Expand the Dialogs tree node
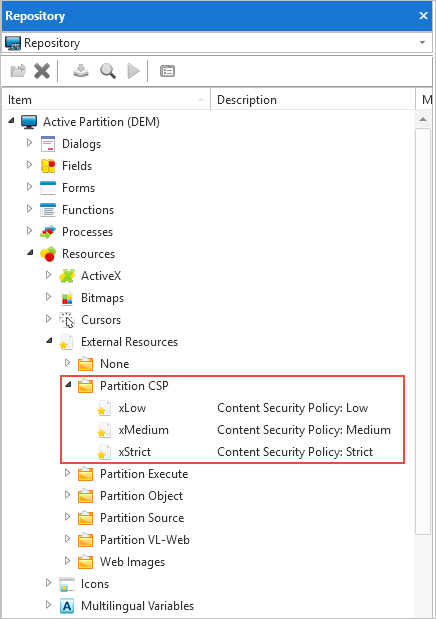The width and height of the screenshot is (436, 619). pyautogui.click(x=30, y=143)
